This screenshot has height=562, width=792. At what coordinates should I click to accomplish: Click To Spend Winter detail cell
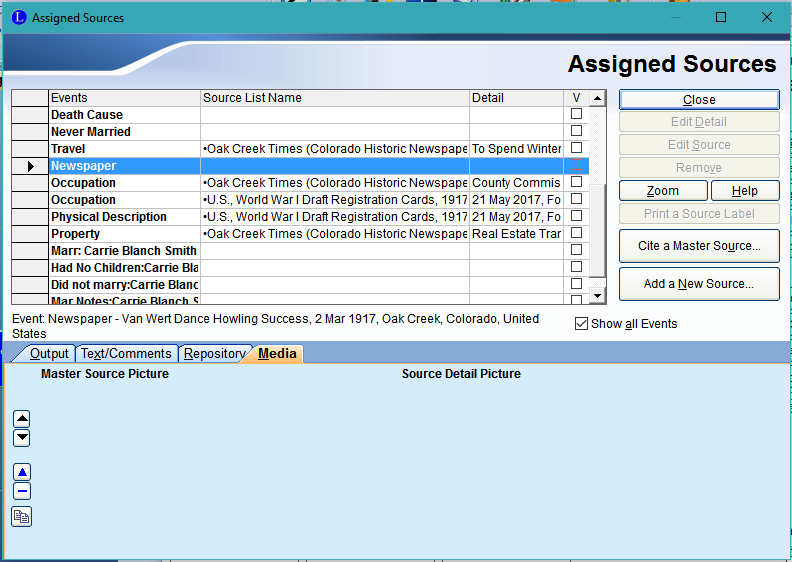(x=516, y=149)
